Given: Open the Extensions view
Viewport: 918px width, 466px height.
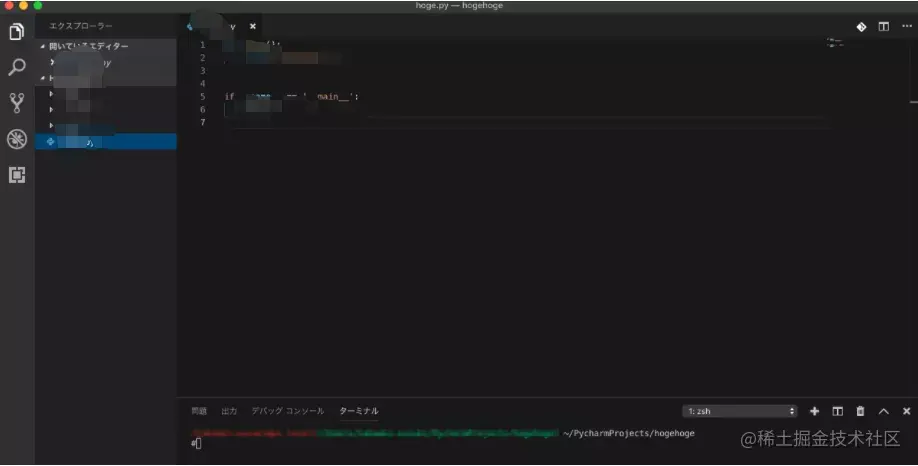Looking at the screenshot, I should pyautogui.click(x=16, y=174).
